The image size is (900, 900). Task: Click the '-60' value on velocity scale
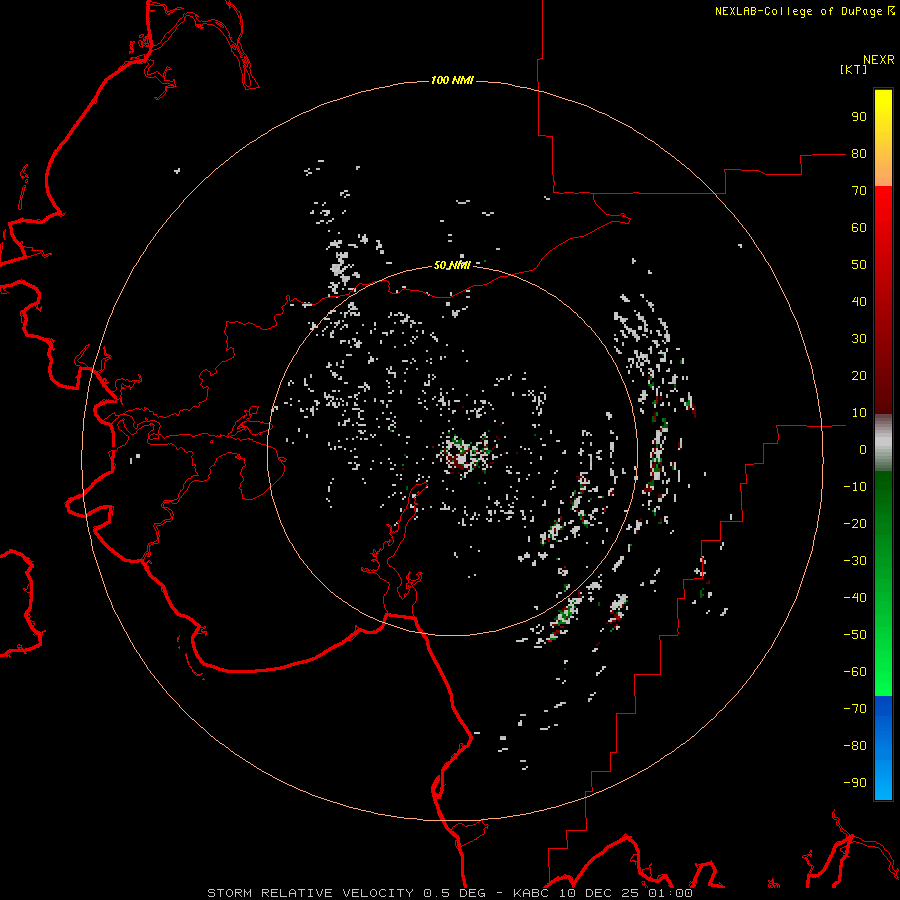pos(855,672)
